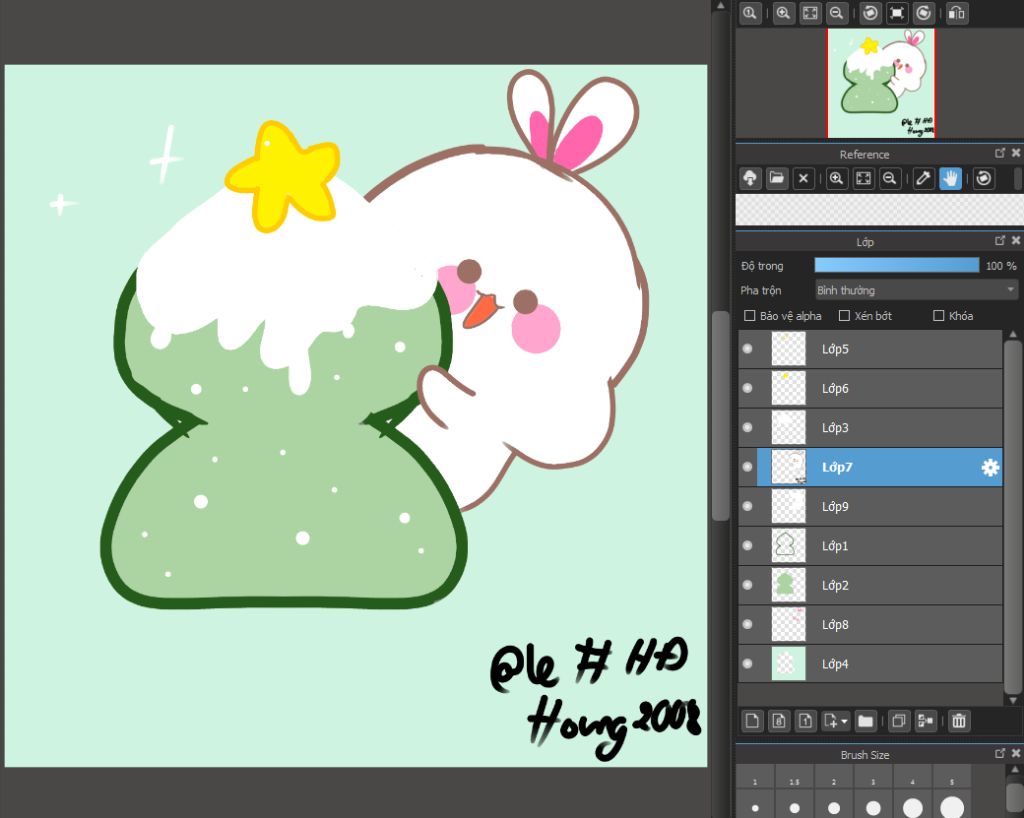Image resolution: width=1024 pixels, height=818 pixels.
Task: Toggle visibility of the Lớp9 layer
Action: (748, 506)
